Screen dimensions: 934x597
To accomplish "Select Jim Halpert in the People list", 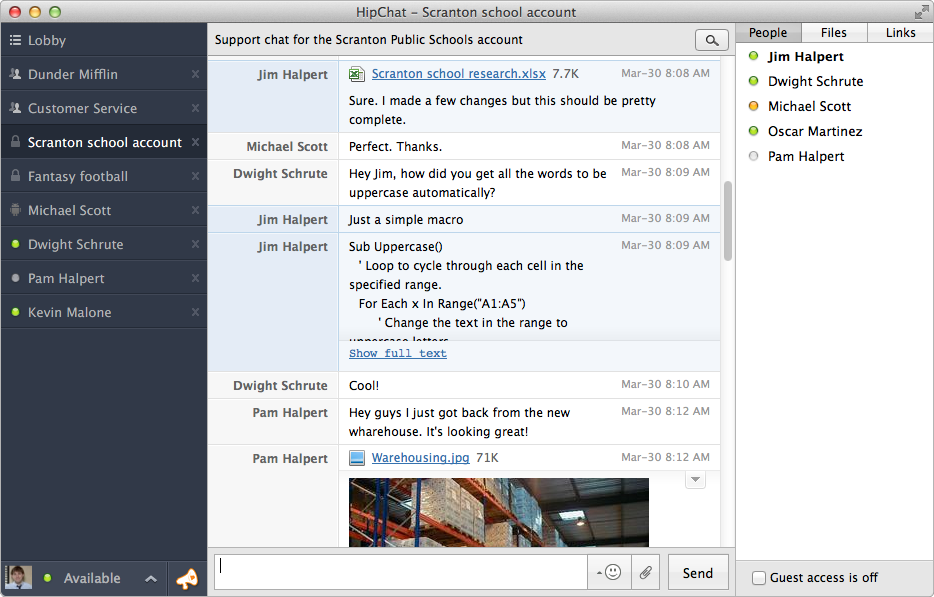I will click(805, 57).
